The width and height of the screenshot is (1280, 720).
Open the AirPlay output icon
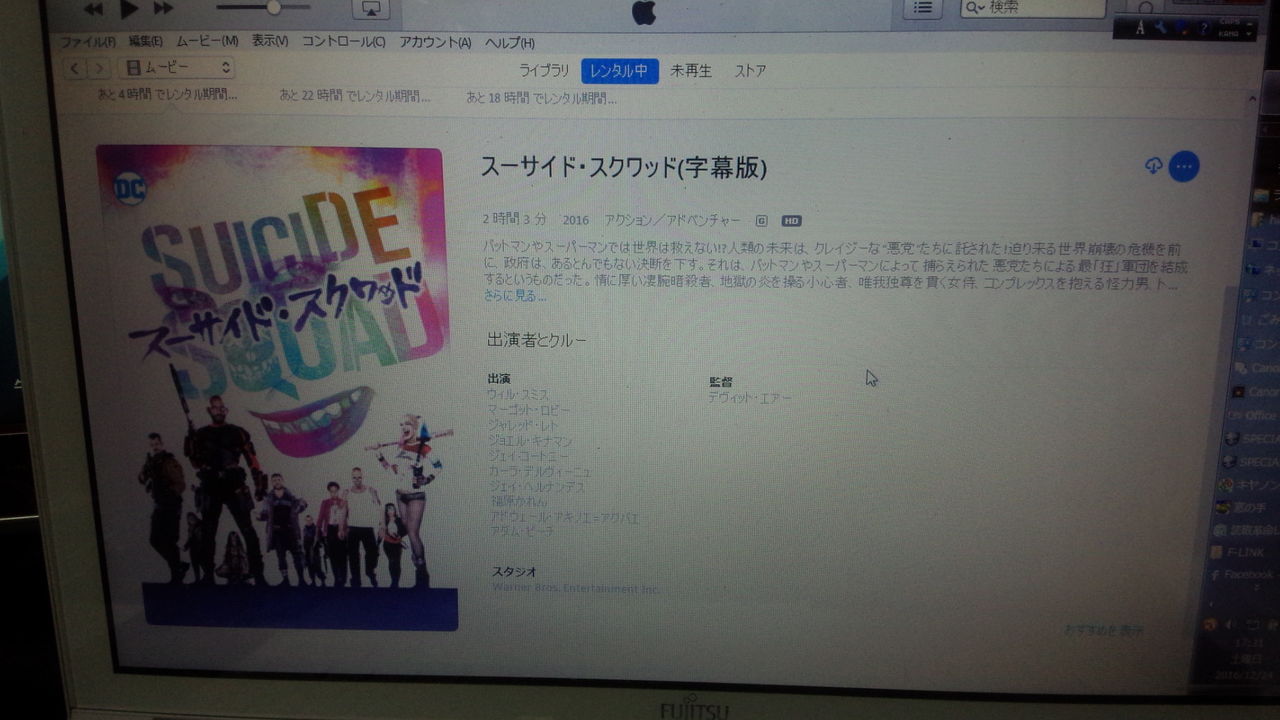(371, 9)
